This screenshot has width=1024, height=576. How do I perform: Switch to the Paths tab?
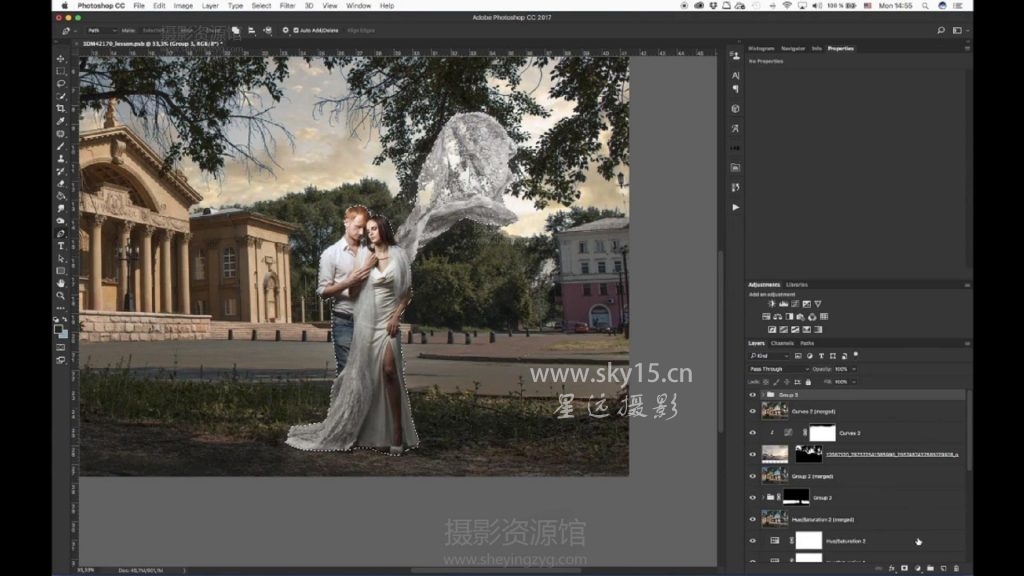click(807, 344)
